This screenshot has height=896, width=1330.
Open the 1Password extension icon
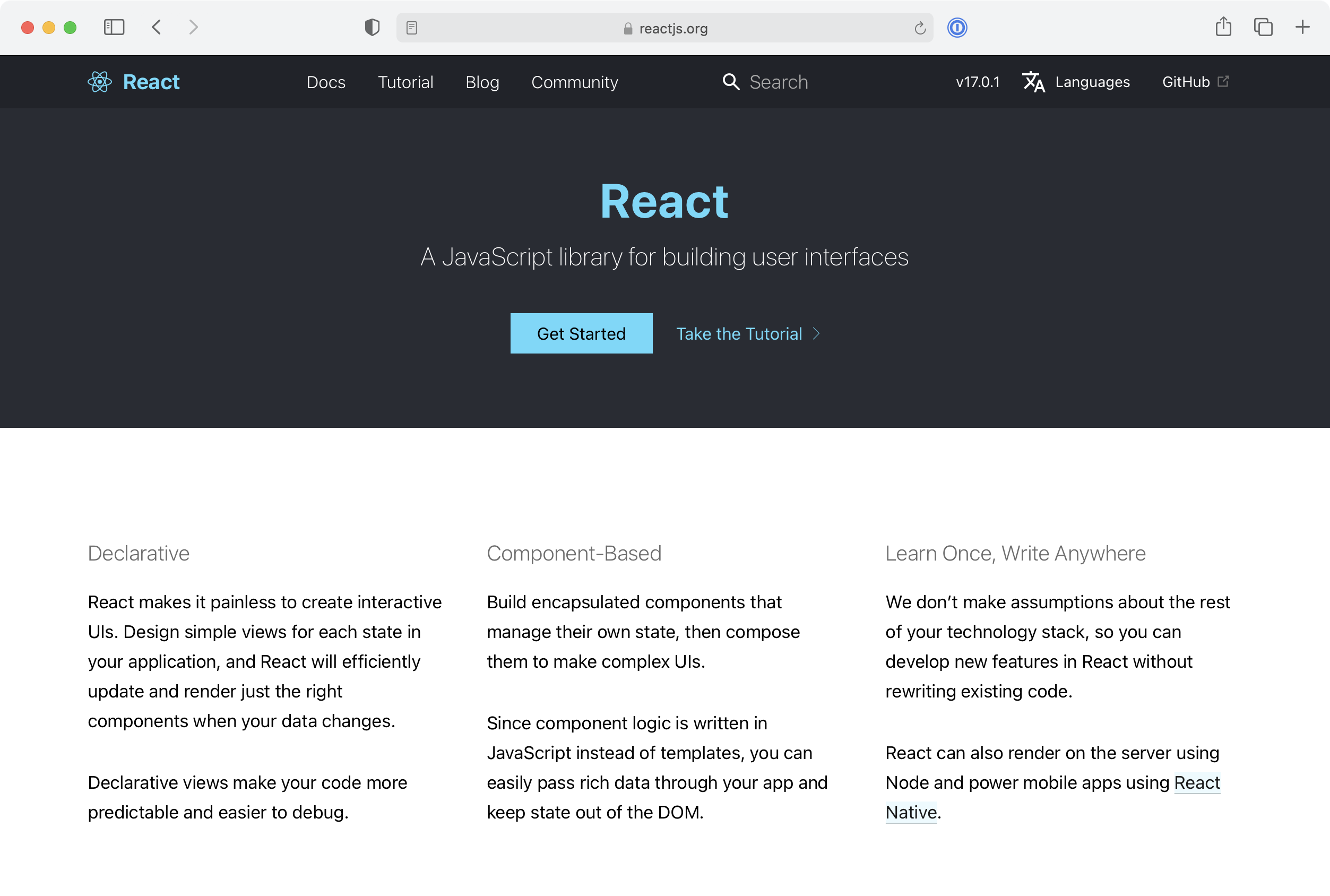click(957, 28)
